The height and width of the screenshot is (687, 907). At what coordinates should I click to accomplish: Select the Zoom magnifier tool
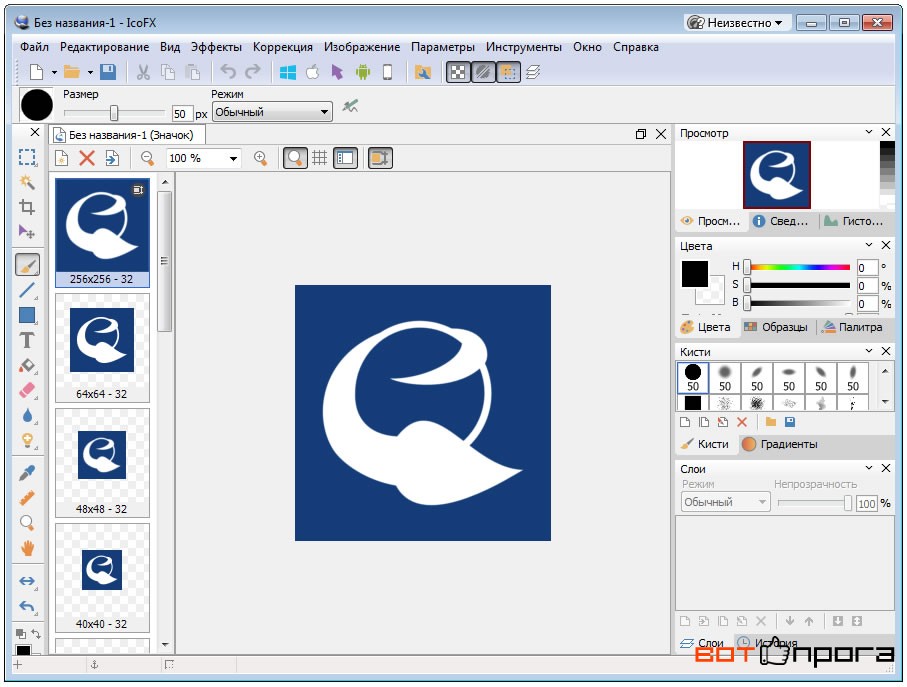(x=27, y=523)
